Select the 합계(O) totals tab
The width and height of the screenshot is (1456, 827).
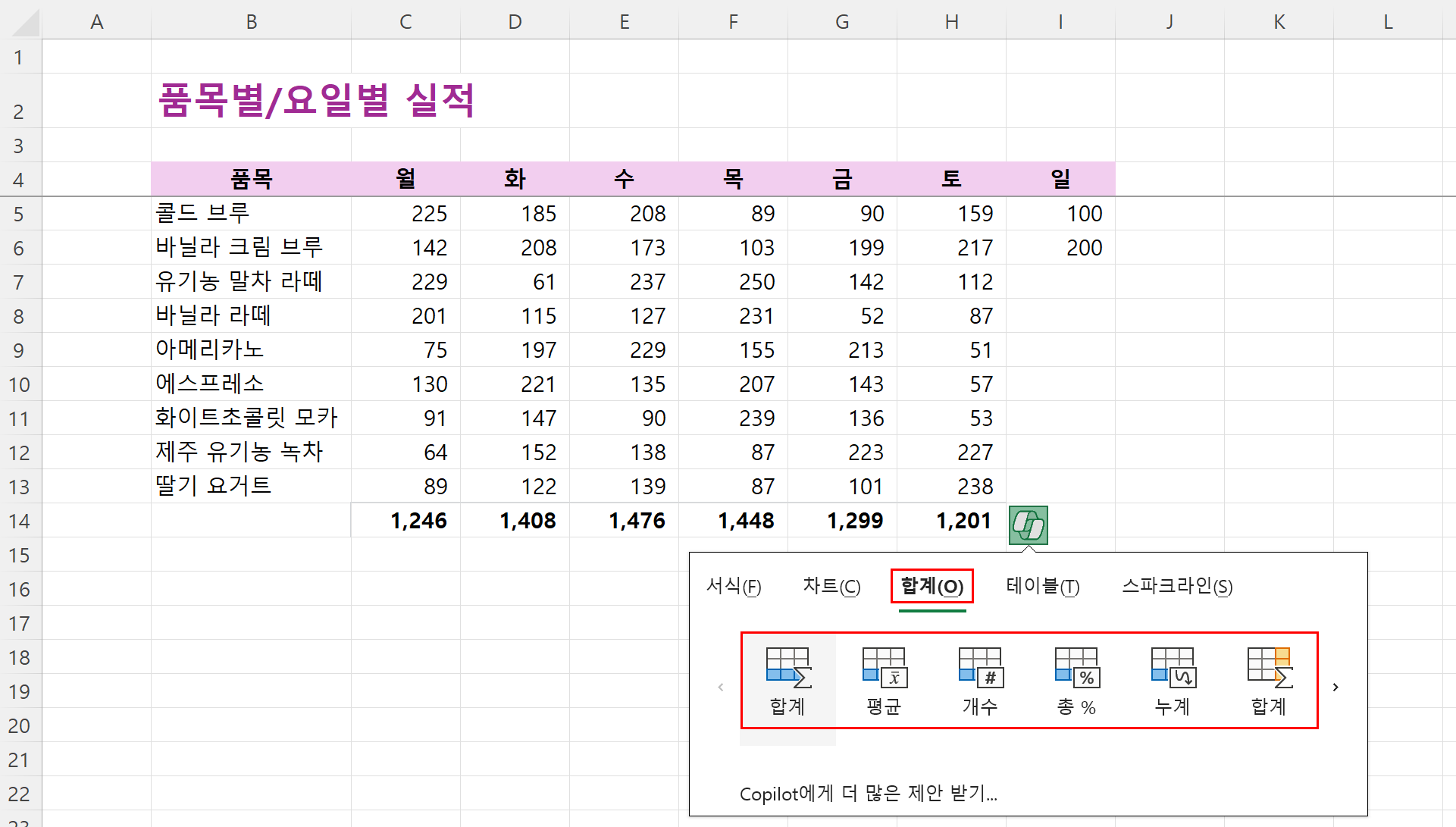[x=932, y=586]
